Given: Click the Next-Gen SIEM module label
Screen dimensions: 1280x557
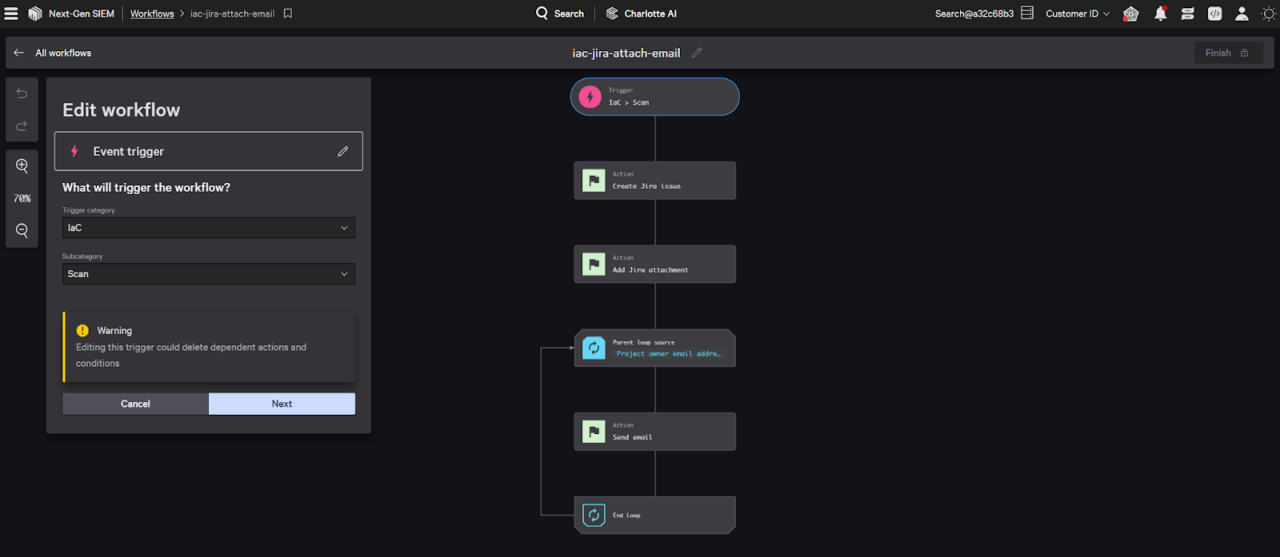Looking at the screenshot, I should coord(81,14).
